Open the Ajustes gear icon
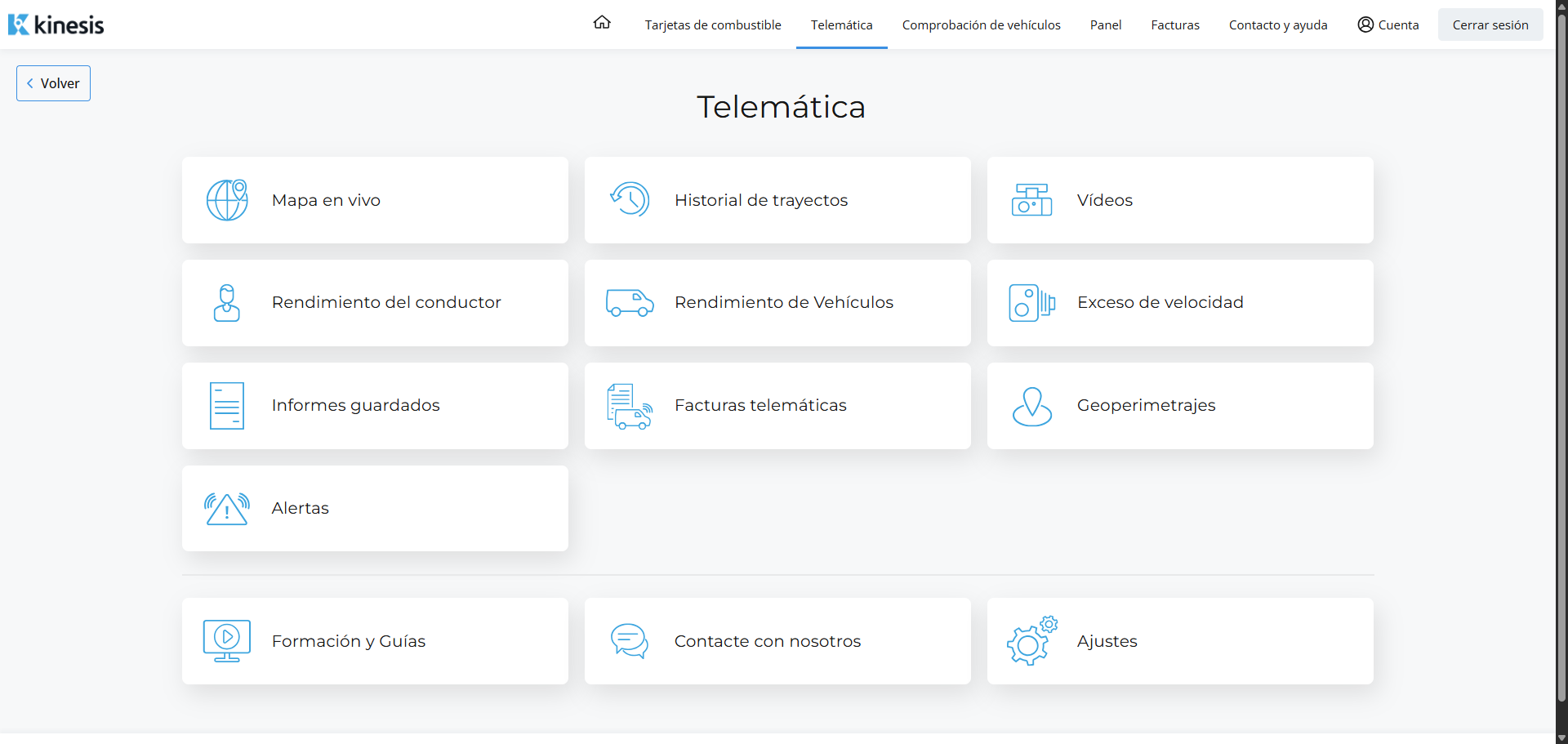Viewport: 1568px width, 744px height. (x=1032, y=641)
